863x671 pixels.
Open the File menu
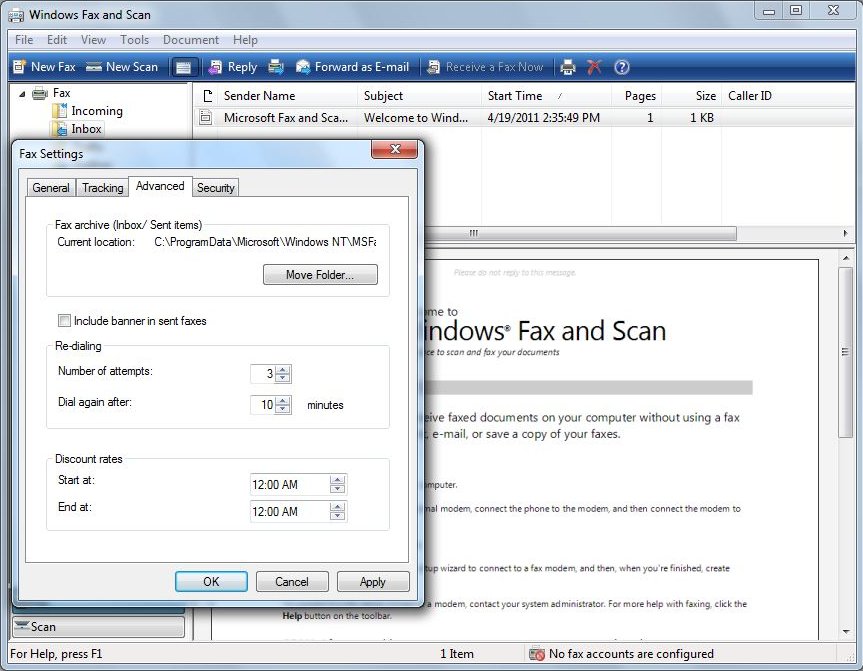[24, 40]
